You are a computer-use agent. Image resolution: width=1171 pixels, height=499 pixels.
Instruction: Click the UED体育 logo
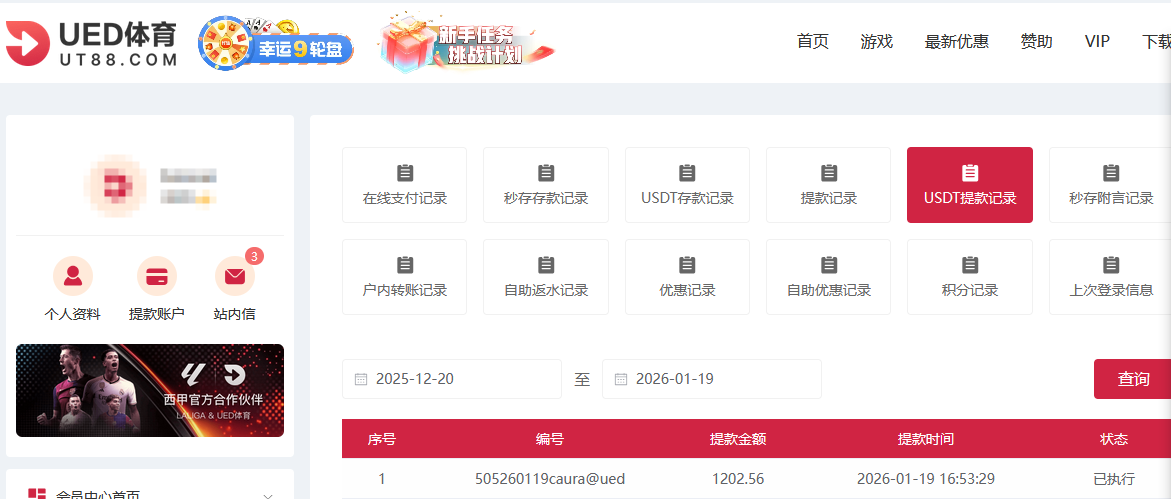click(x=92, y=44)
